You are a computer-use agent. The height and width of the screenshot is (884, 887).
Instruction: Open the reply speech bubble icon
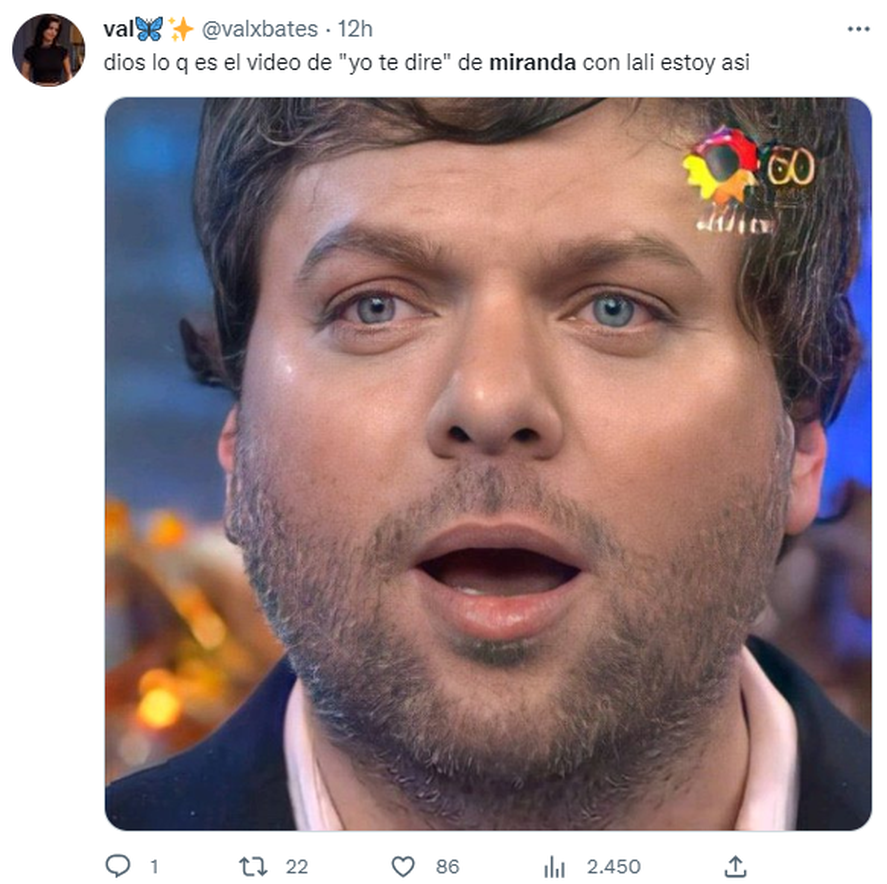(118, 866)
